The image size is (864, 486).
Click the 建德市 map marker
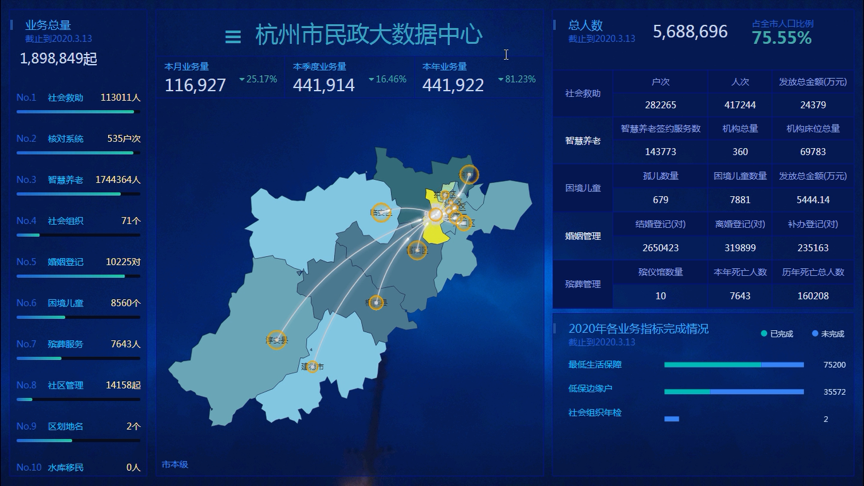tap(312, 366)
